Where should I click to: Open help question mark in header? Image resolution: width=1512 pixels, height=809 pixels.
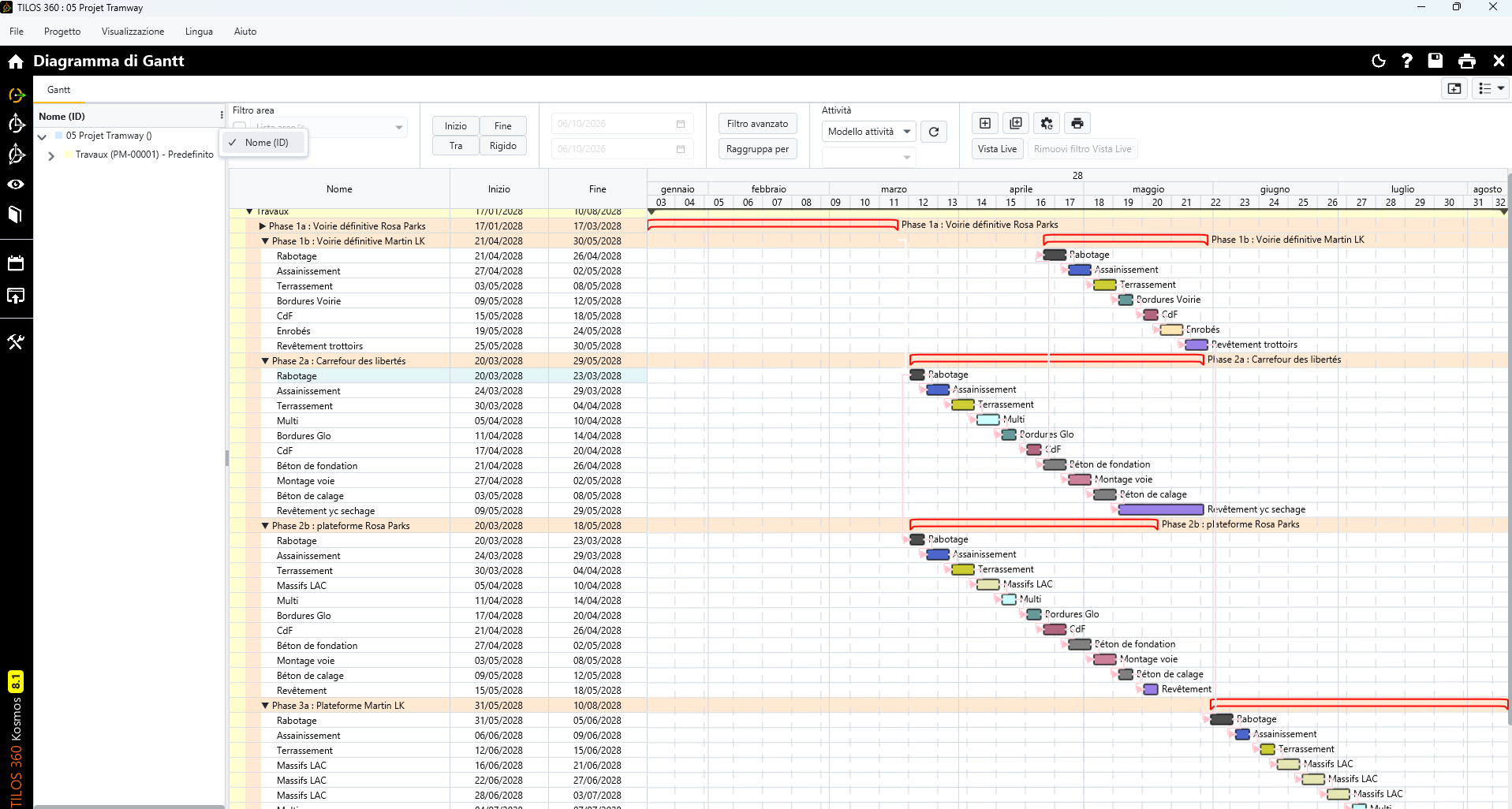1406,61
